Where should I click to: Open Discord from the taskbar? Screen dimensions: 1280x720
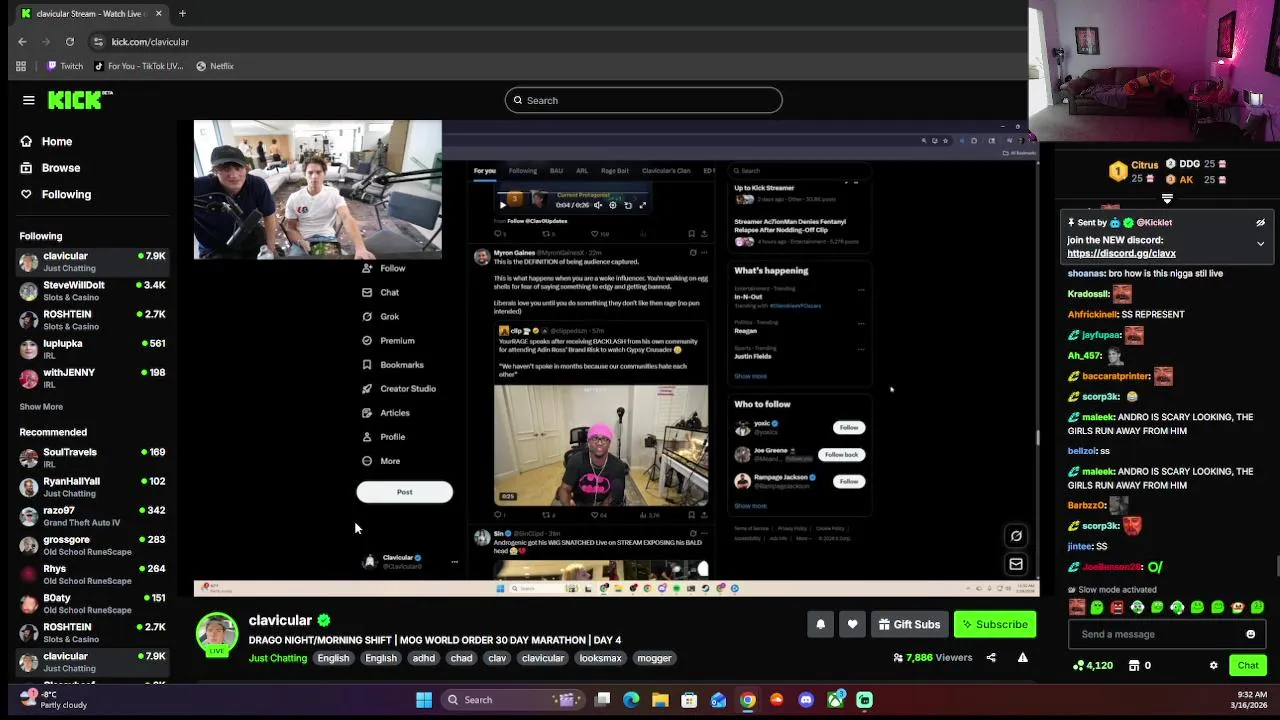point(806,700)
